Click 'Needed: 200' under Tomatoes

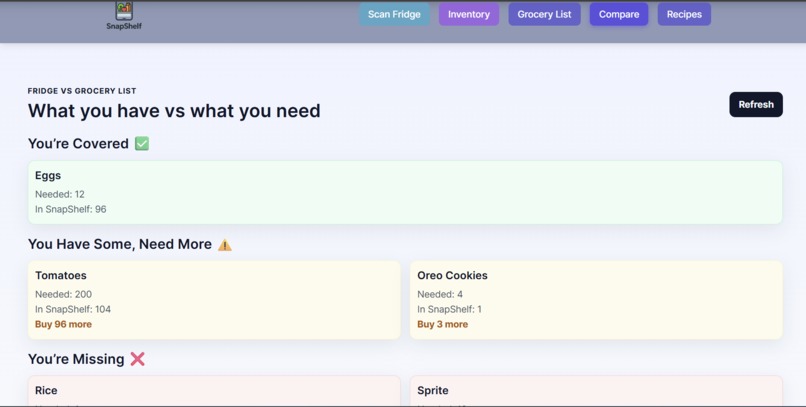coord(63,294)
